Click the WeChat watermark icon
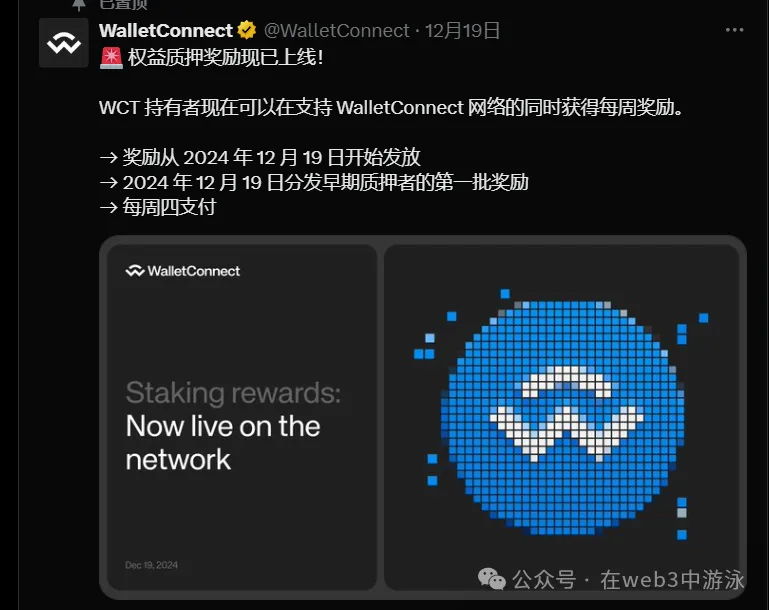 point(491,579)
